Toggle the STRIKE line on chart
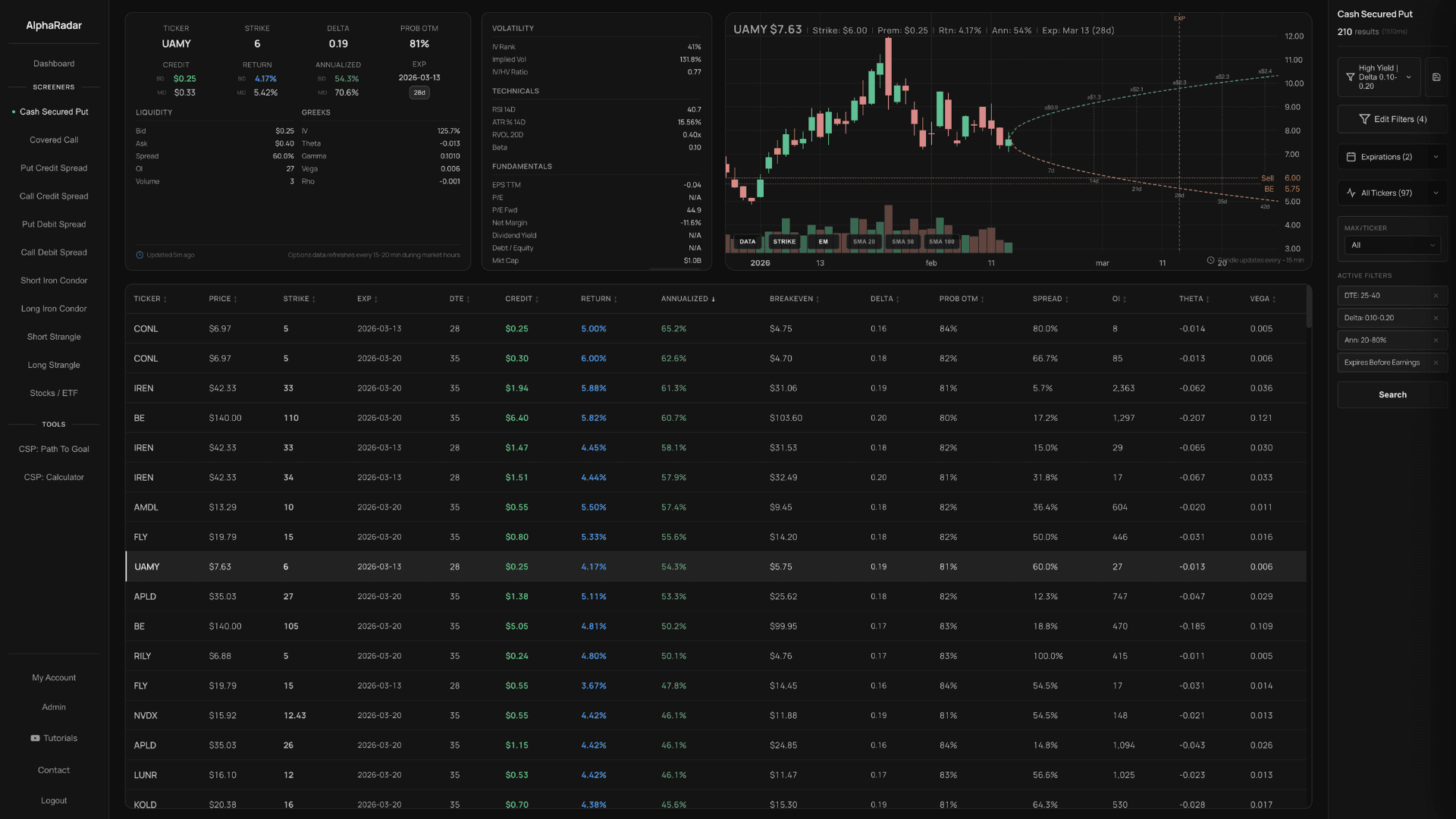This screenshot has height=819, width=1456. click(784, 242)
